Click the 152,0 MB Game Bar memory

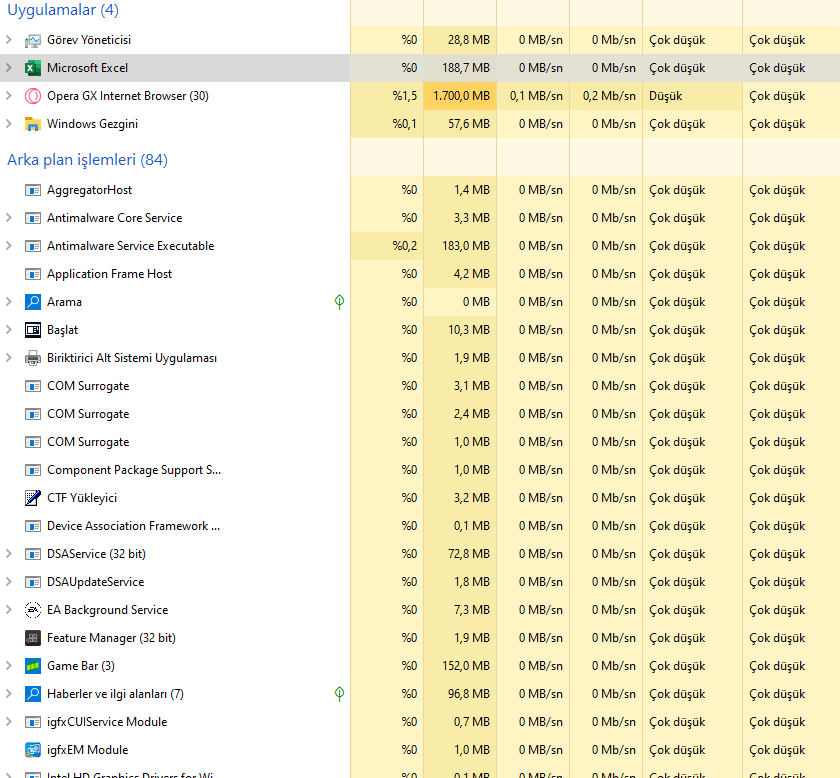pos(466,666)
